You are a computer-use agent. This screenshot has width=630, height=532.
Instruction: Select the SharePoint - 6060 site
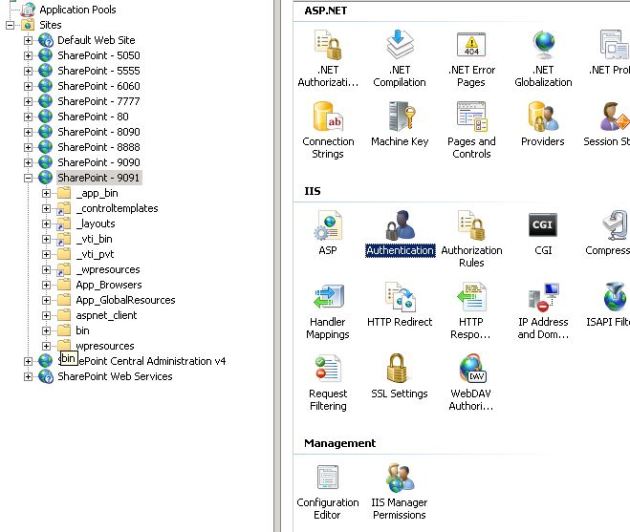(x=99, y=86)
